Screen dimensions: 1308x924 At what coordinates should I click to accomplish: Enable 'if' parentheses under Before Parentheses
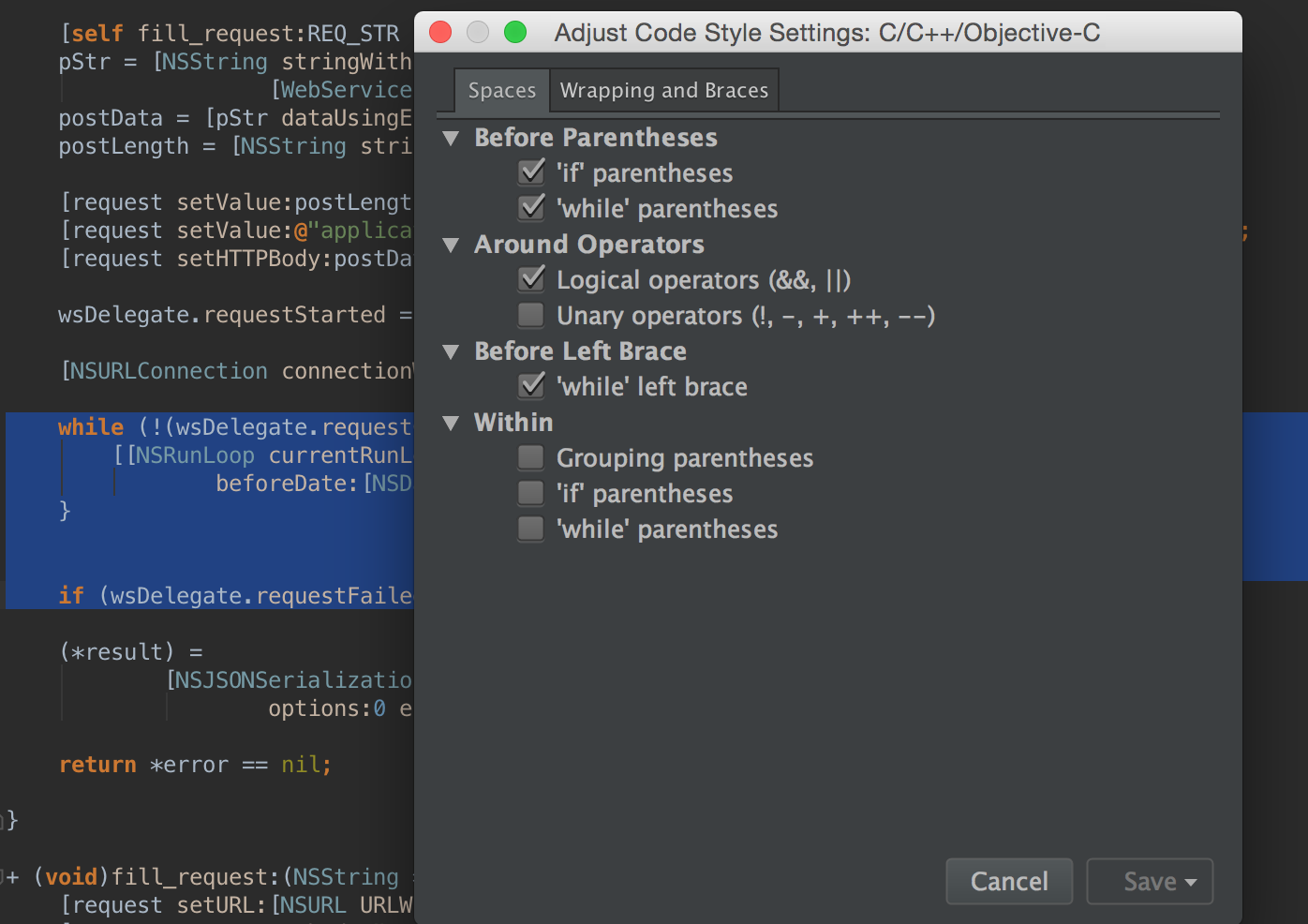click(x=531, y=172)
